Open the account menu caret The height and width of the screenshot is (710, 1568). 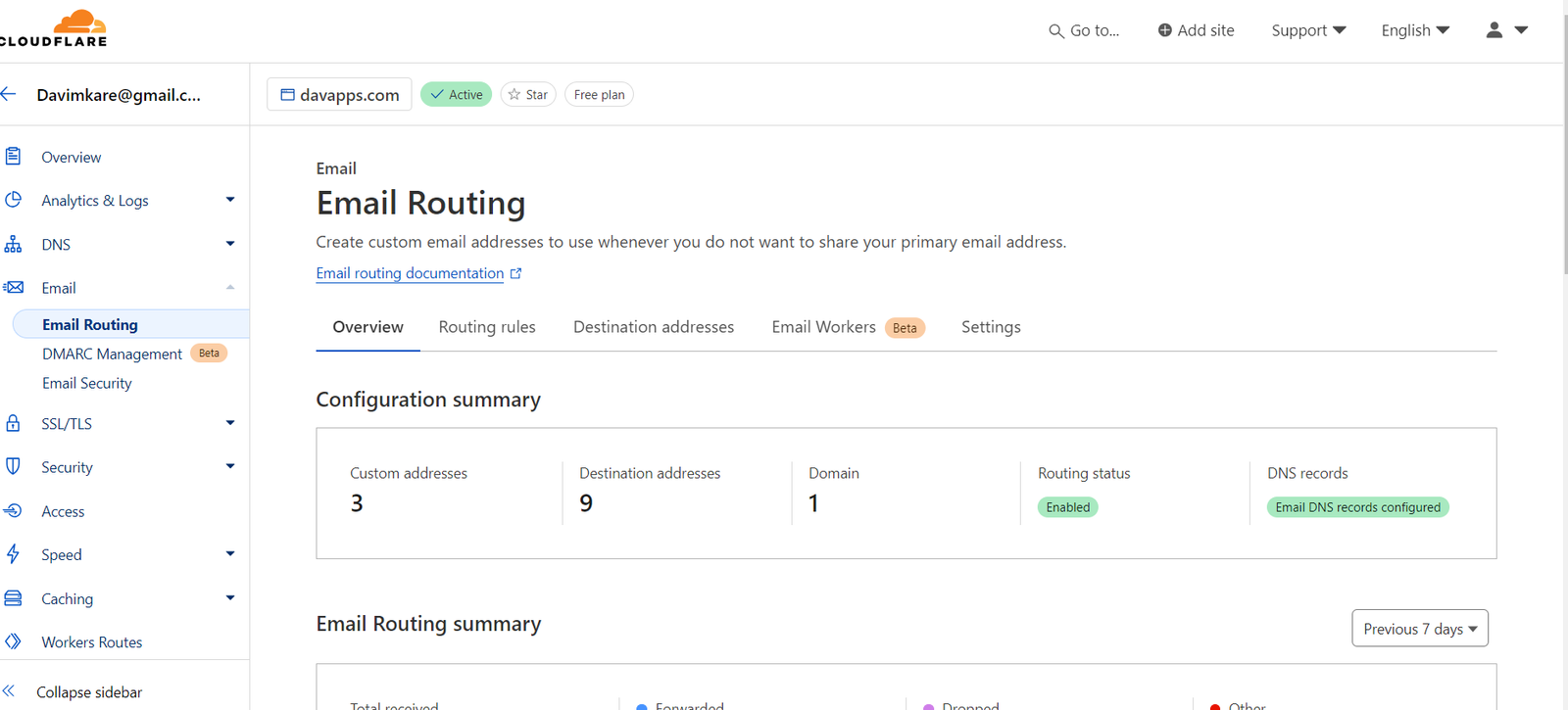[x=1521, y=30]
